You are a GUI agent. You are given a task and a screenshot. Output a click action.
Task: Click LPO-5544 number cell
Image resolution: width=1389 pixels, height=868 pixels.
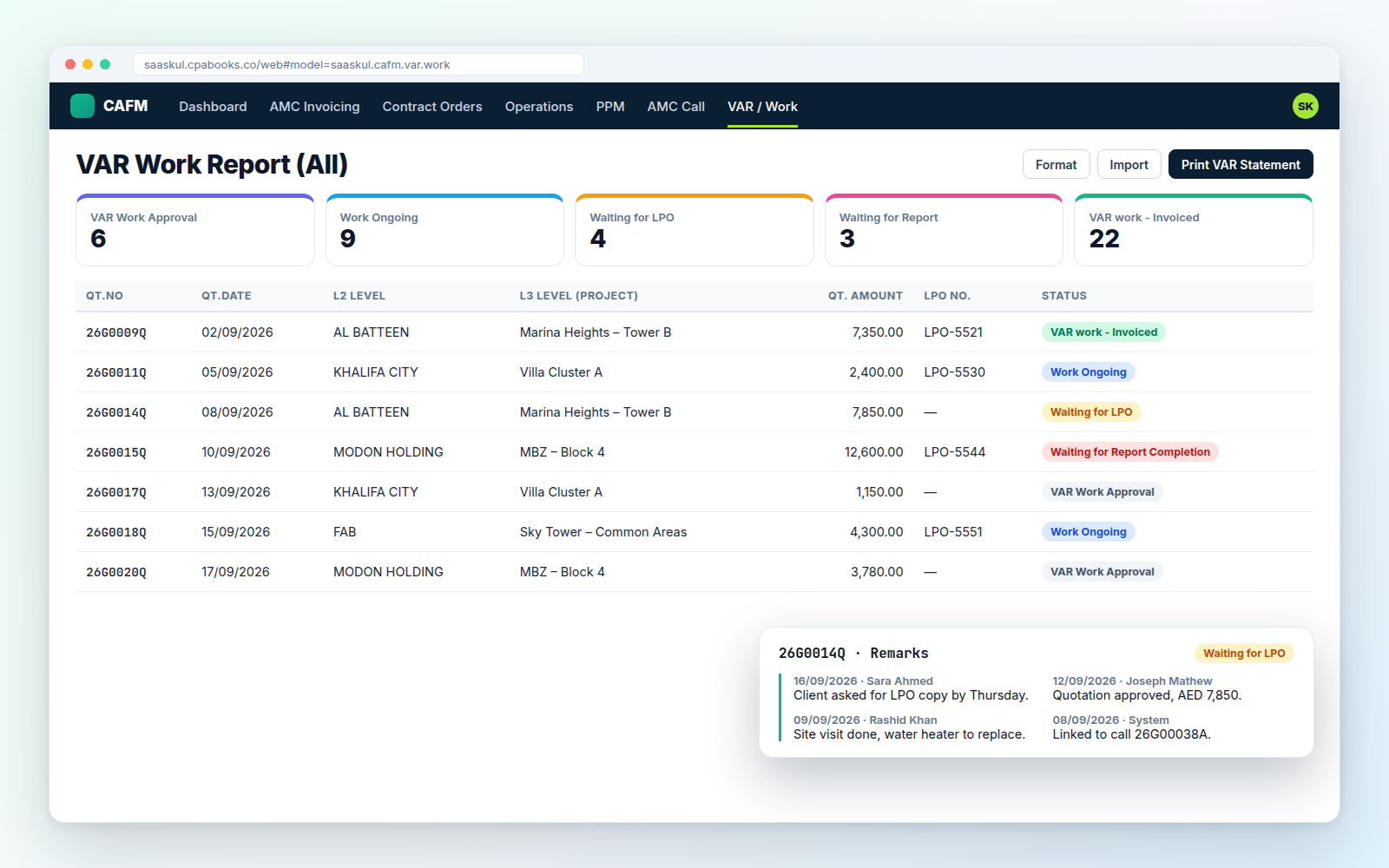pyautogui.click(x=954, y=452)
